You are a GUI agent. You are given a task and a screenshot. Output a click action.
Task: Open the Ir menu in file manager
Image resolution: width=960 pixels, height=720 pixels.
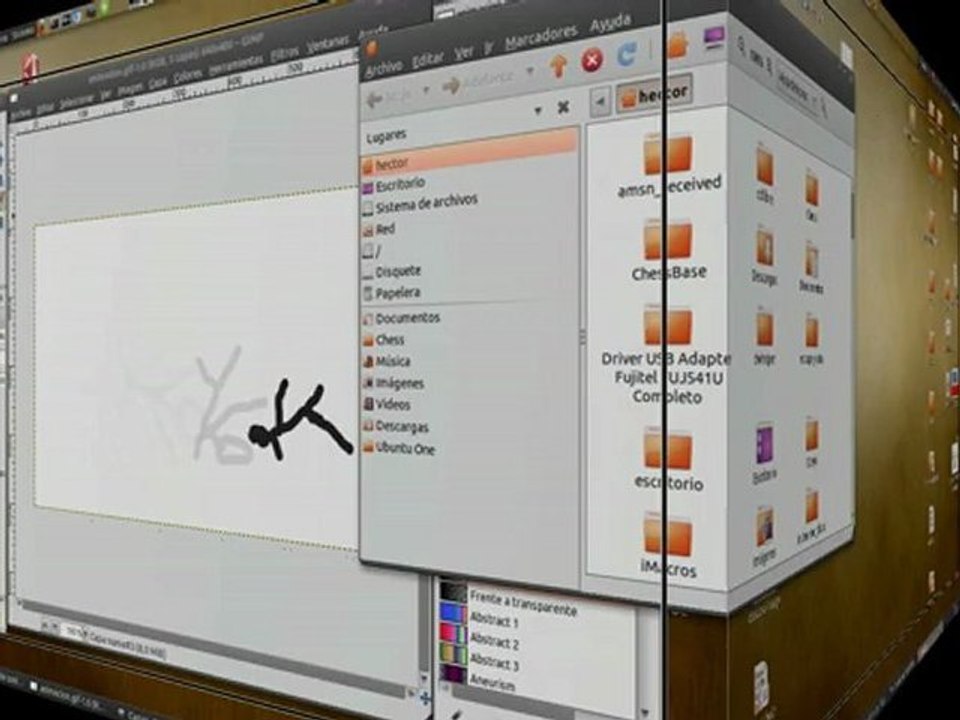pyautogui.click(x=489, y=48)
